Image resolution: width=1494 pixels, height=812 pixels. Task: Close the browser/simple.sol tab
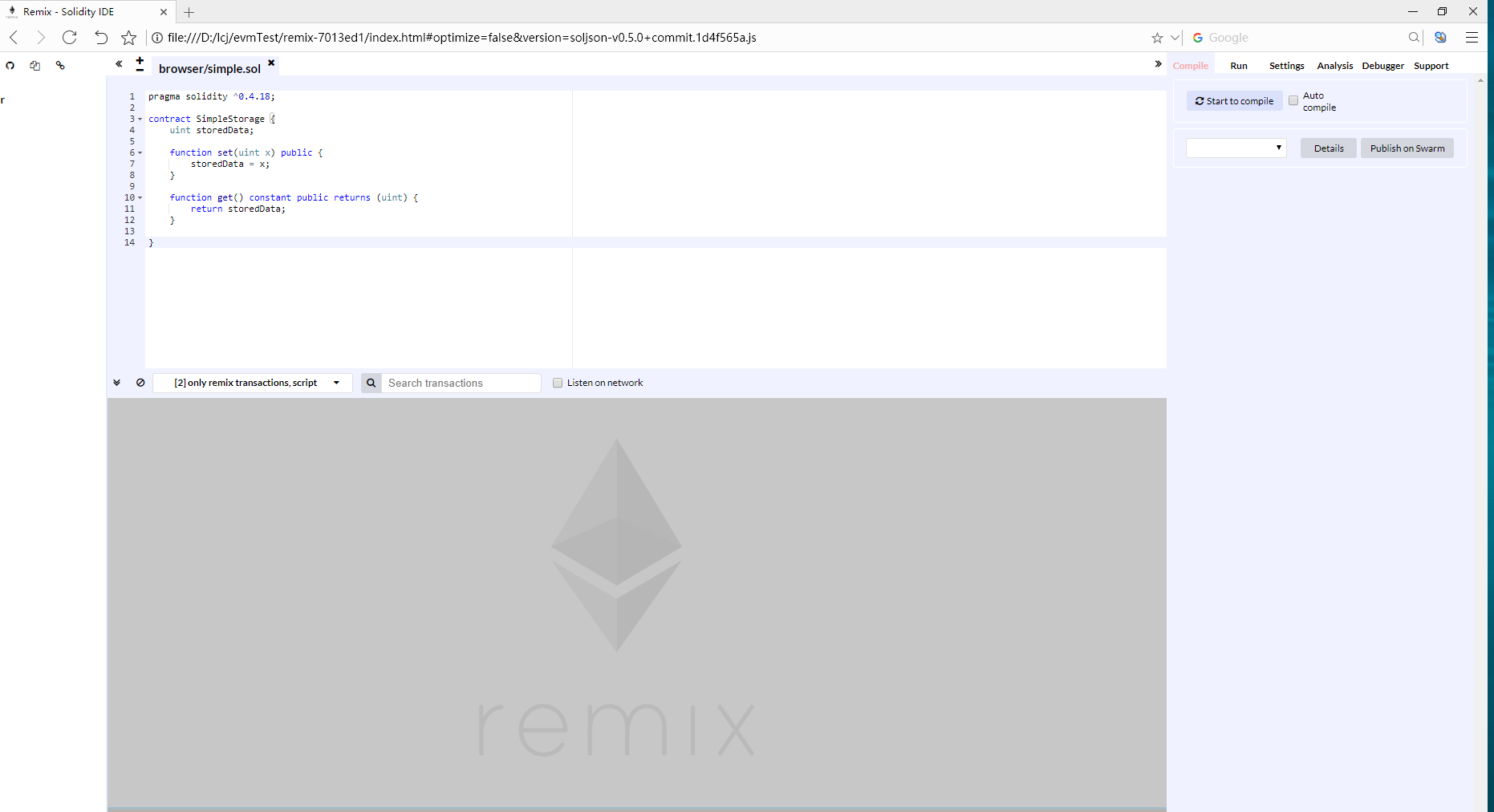[x=271, y=63]
